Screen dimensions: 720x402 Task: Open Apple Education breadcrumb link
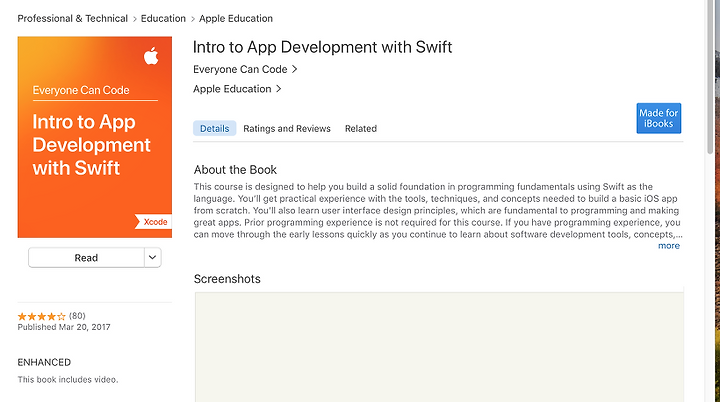(x=236, y=18)
